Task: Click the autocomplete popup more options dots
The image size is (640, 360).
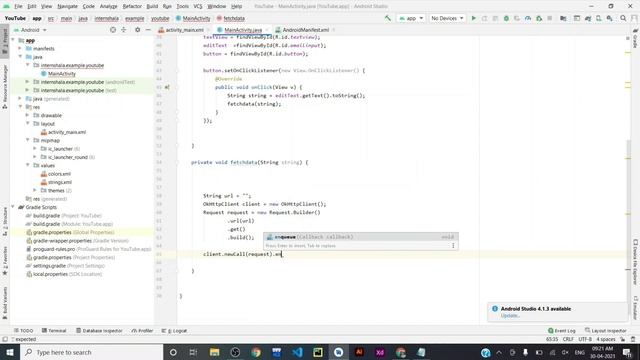Action: pyautogui.click(x=453, y=245)
